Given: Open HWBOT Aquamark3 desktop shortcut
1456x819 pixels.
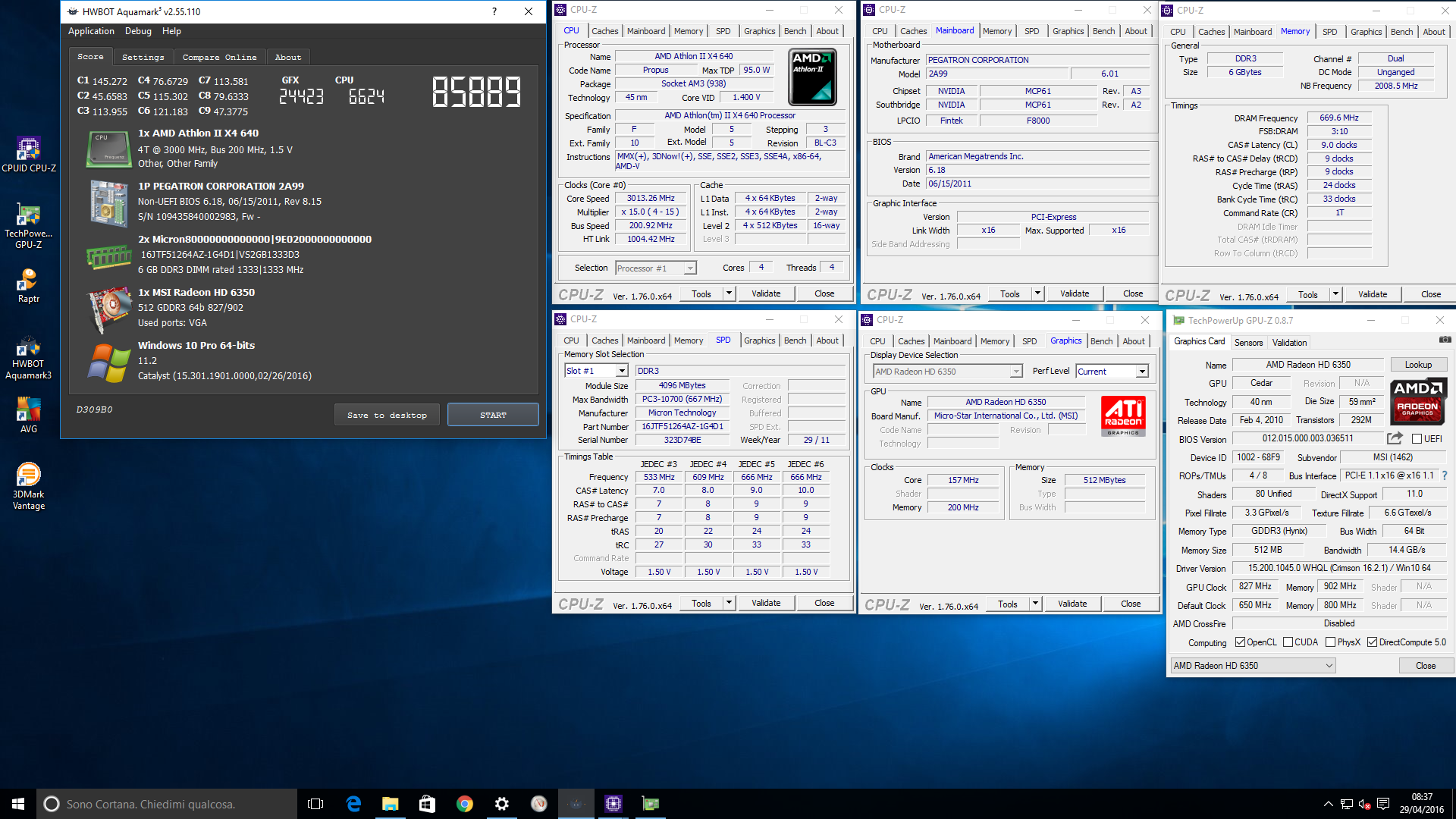Looking at the screenshot, I should coord(29,357).
